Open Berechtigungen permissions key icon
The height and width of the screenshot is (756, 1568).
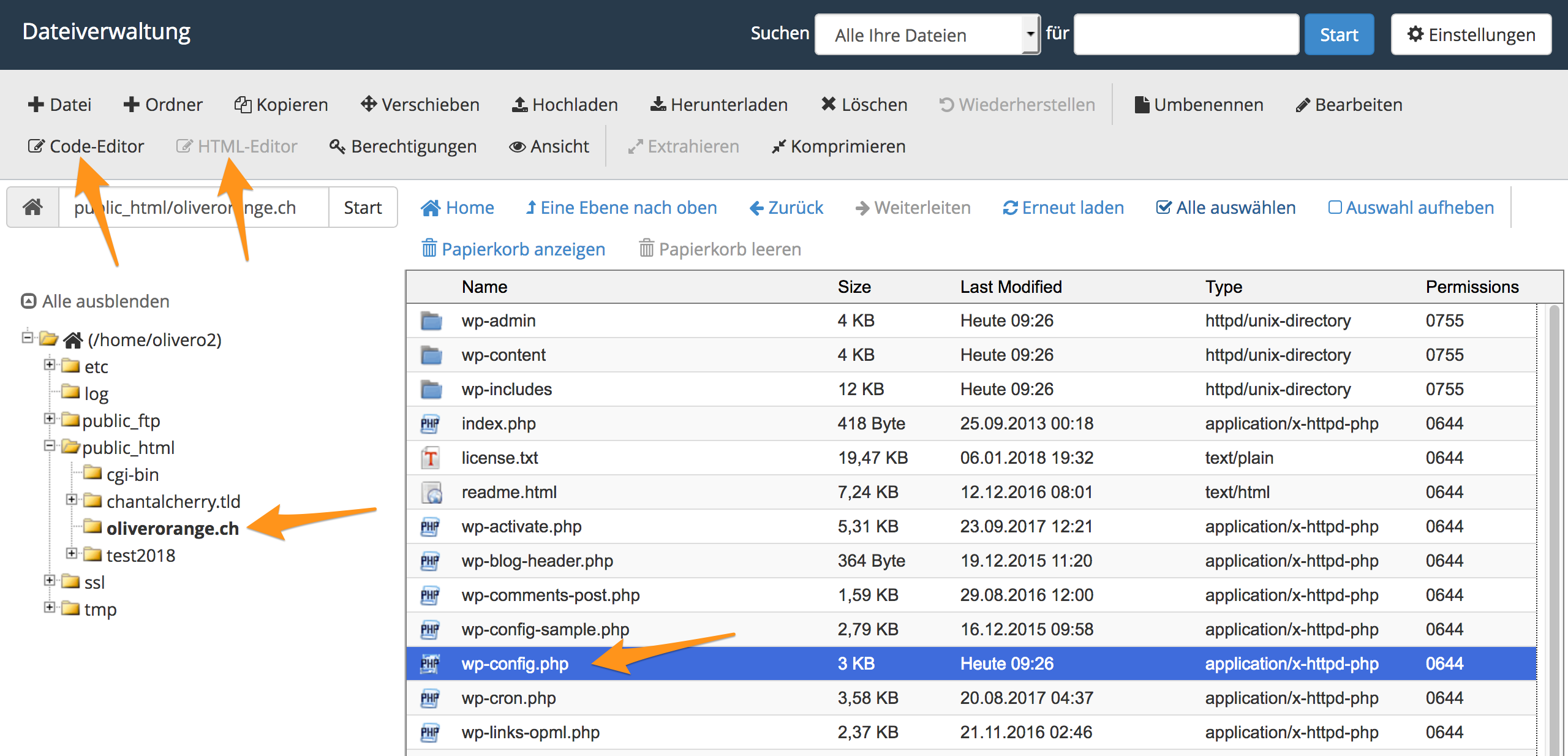click(x=337, y=146)
